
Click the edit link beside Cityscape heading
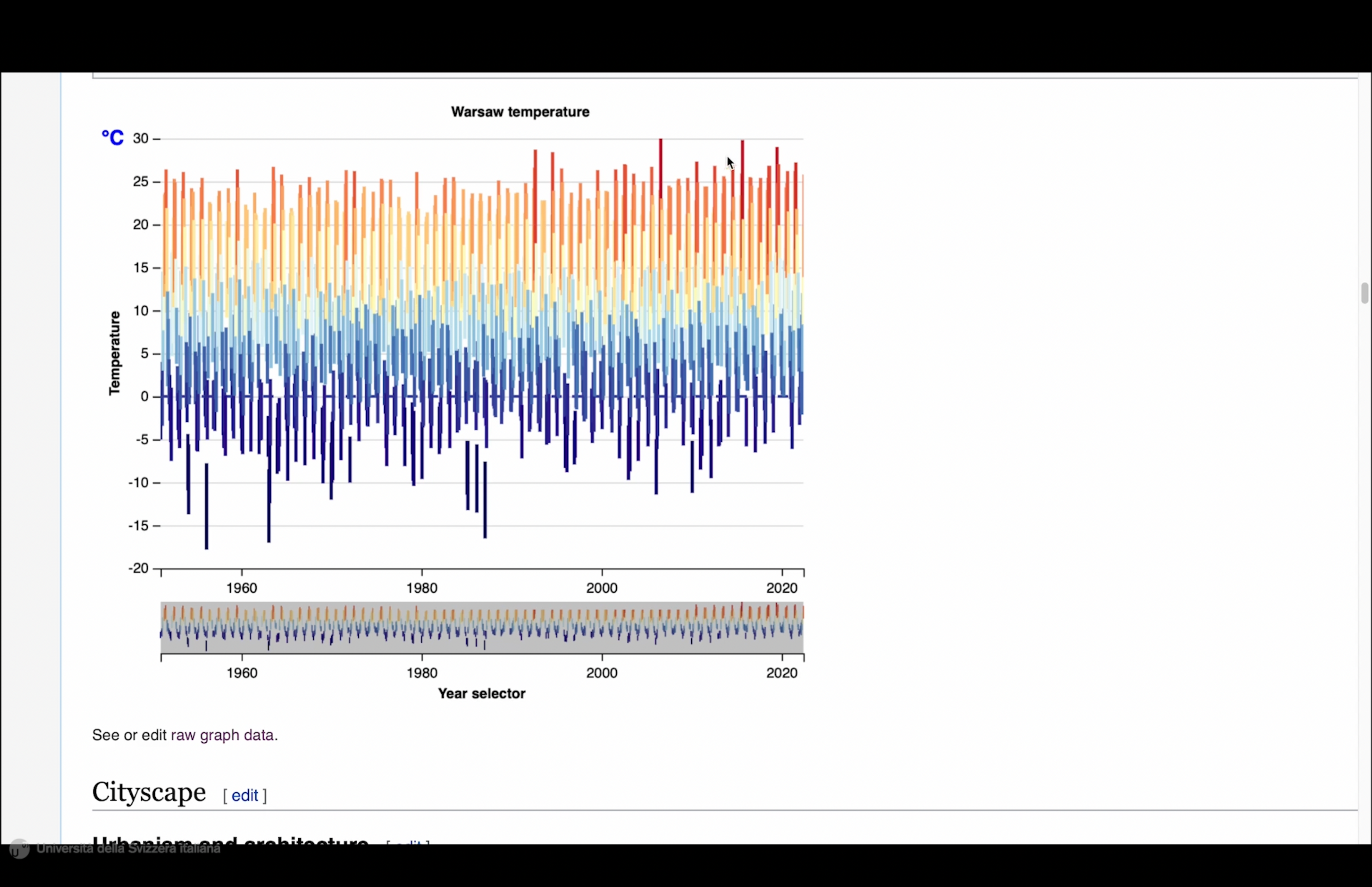(x=245, y=796)
